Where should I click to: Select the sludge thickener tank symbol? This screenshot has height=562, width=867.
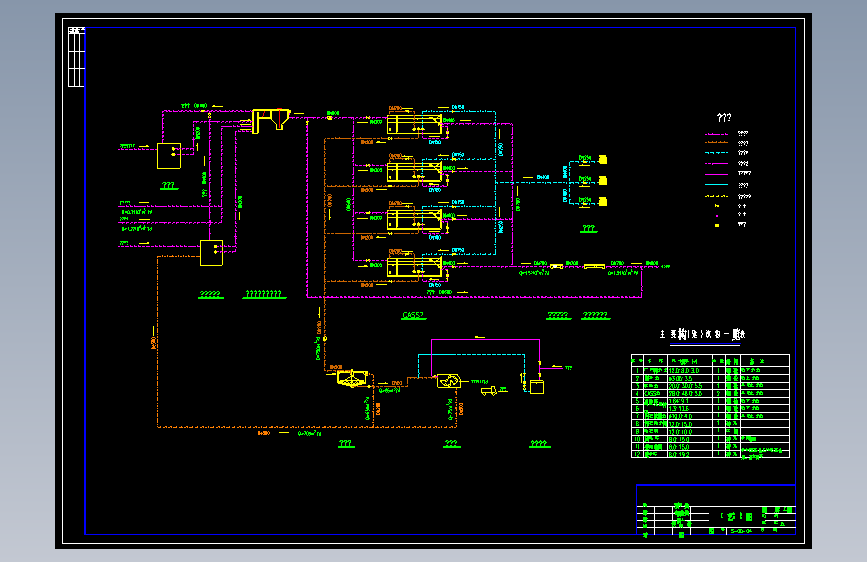tap(352, 378)
